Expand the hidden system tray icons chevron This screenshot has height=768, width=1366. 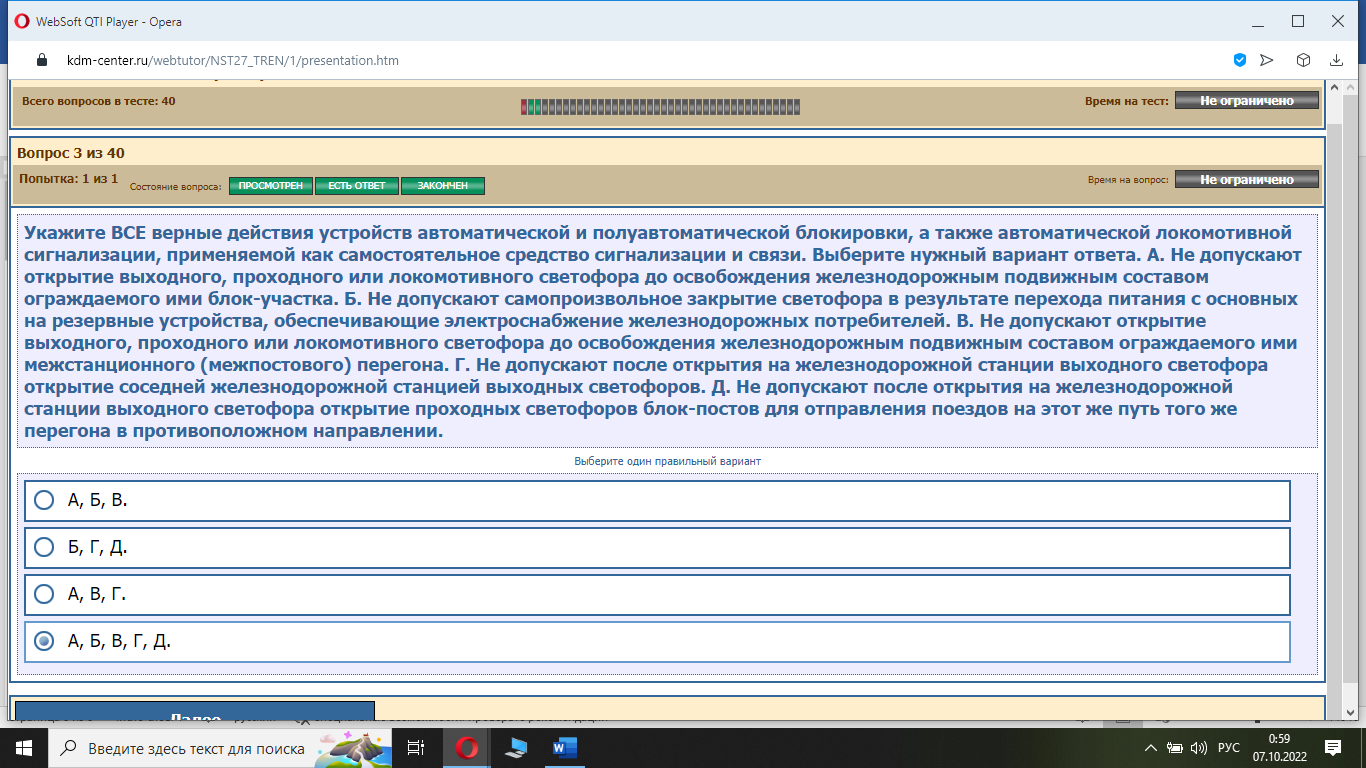click(1149, 748)
